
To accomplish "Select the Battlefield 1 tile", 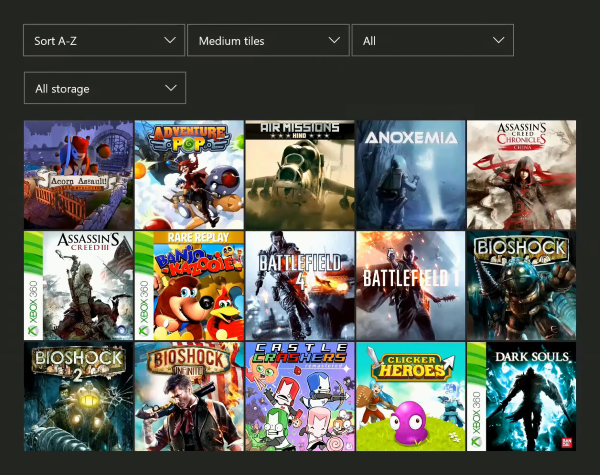I will coord(411,286).
